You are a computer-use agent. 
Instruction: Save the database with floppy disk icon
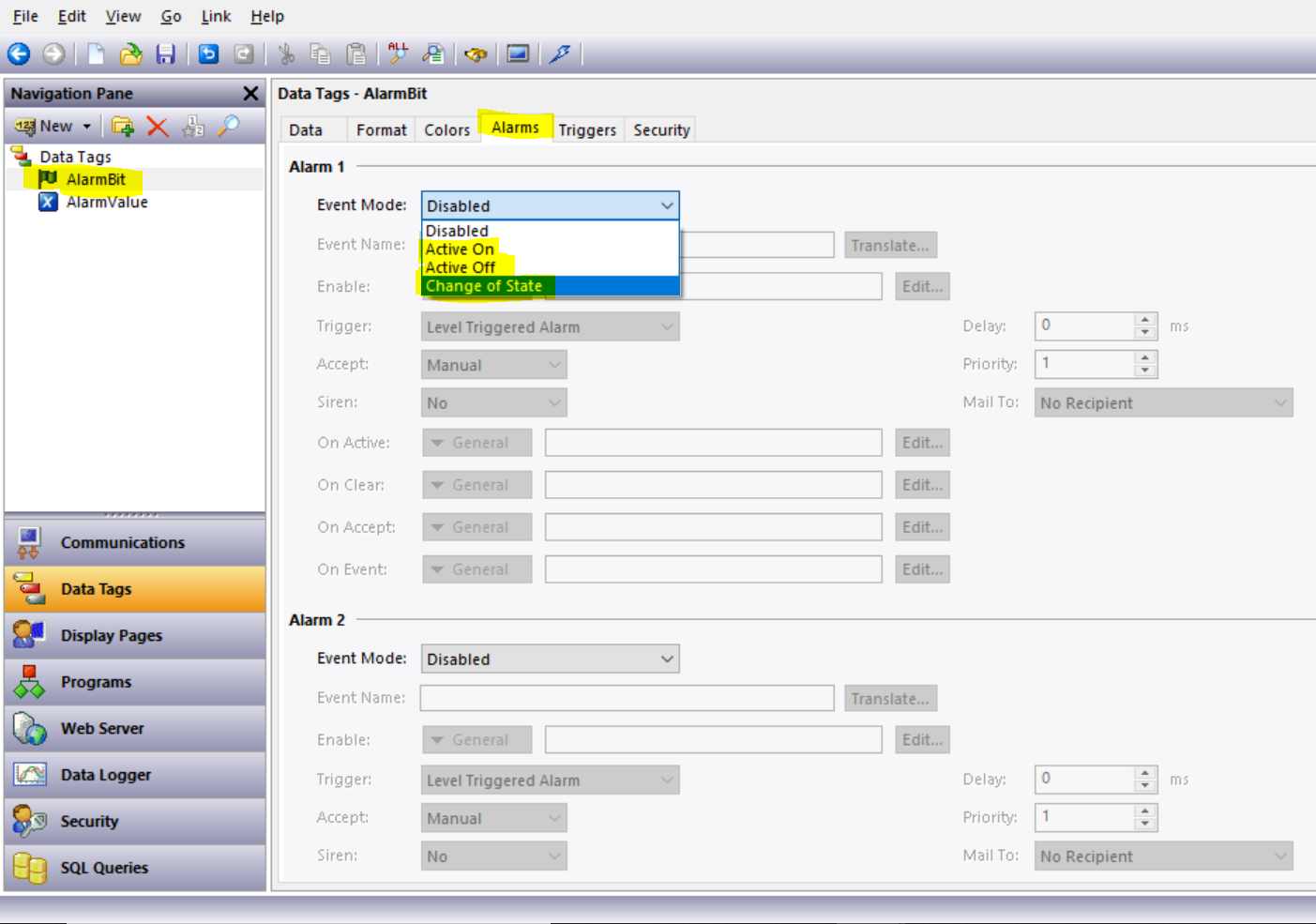166,54
